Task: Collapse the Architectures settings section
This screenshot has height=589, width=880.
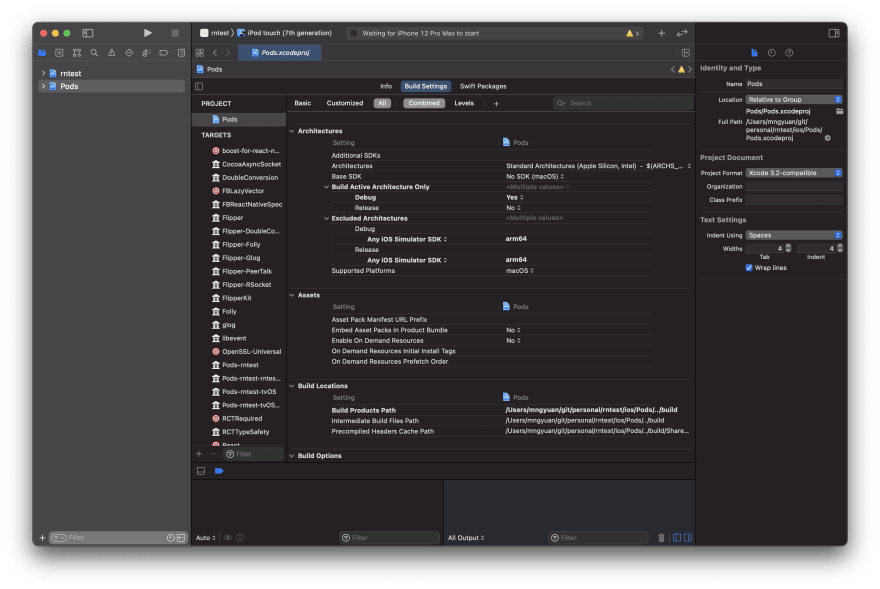Action: (292, 131)
